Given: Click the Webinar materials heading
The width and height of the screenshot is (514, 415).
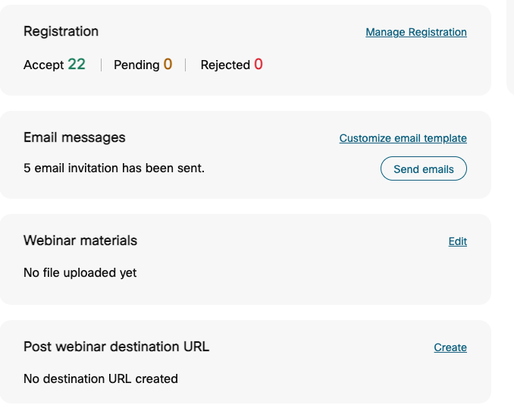Looking at the screenshot, I should [x=80, y=240].
